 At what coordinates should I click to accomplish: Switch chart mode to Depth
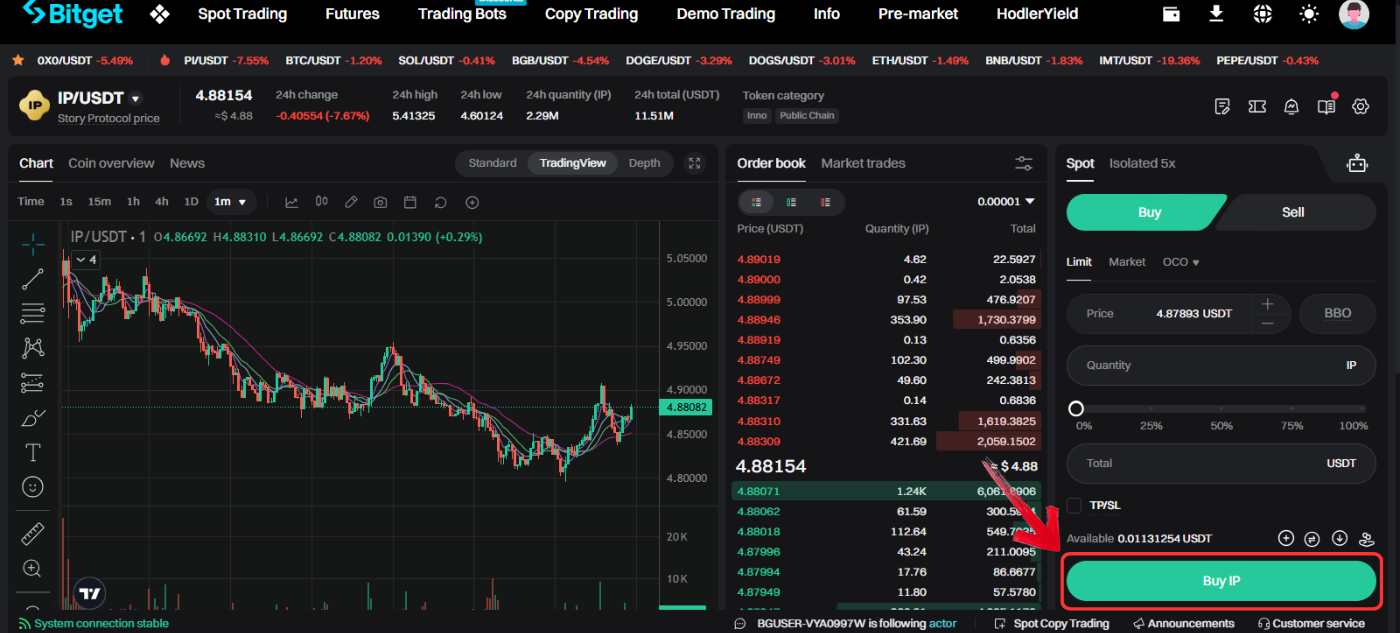(644, 163)
